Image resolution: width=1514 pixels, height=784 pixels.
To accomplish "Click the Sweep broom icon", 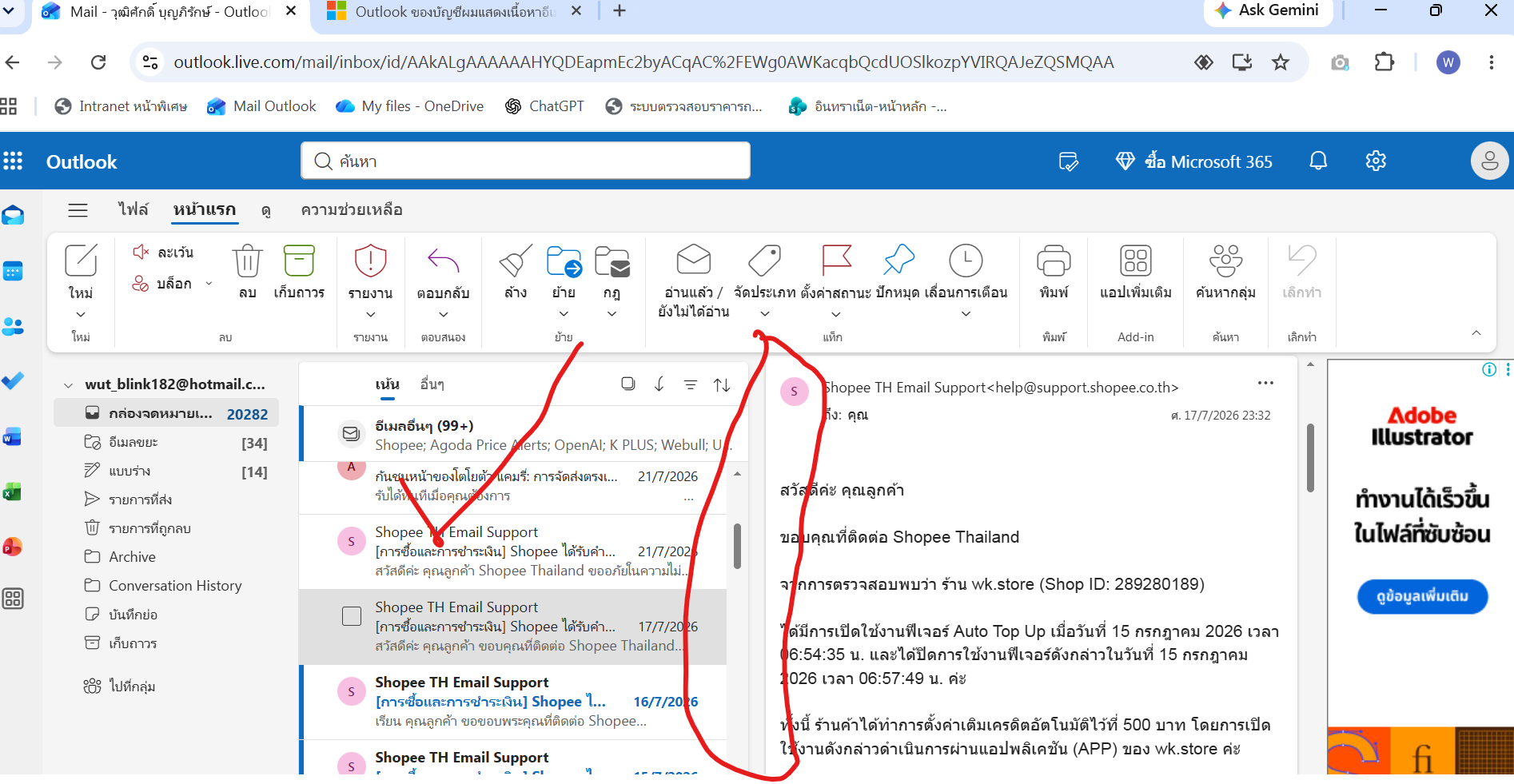I will 516,261.
